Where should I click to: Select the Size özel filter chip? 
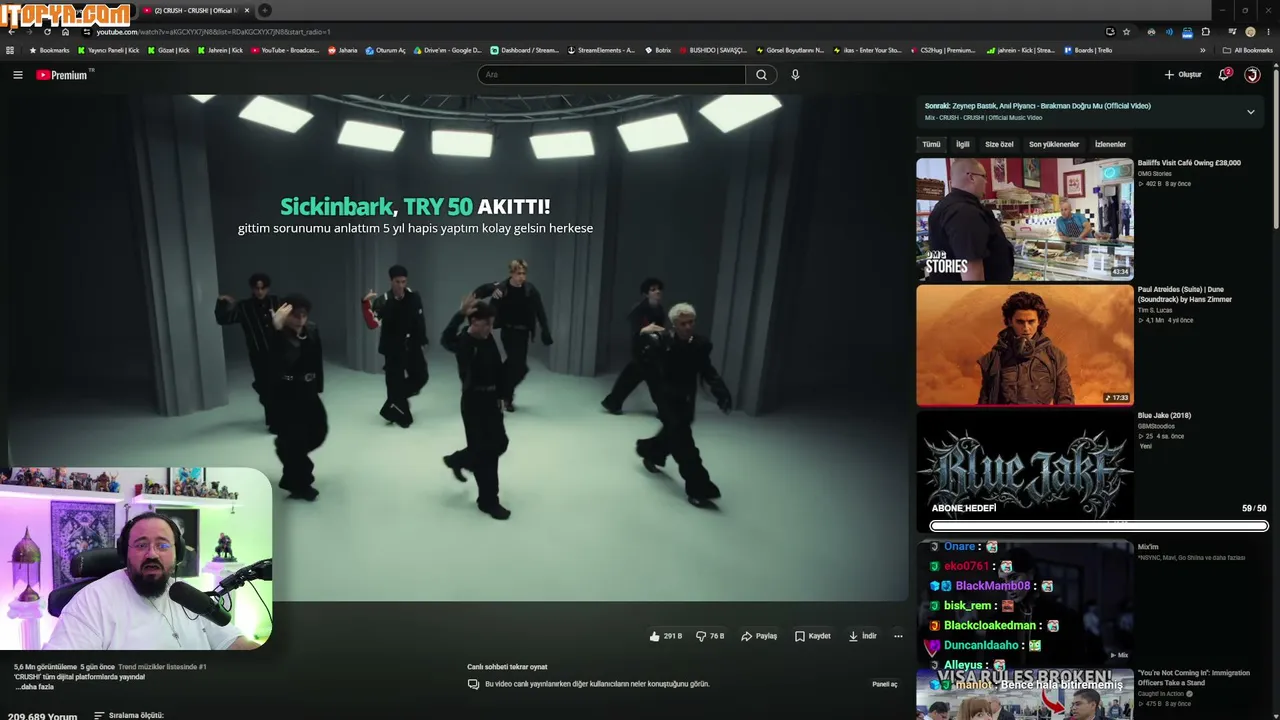(x=999, y=144)
